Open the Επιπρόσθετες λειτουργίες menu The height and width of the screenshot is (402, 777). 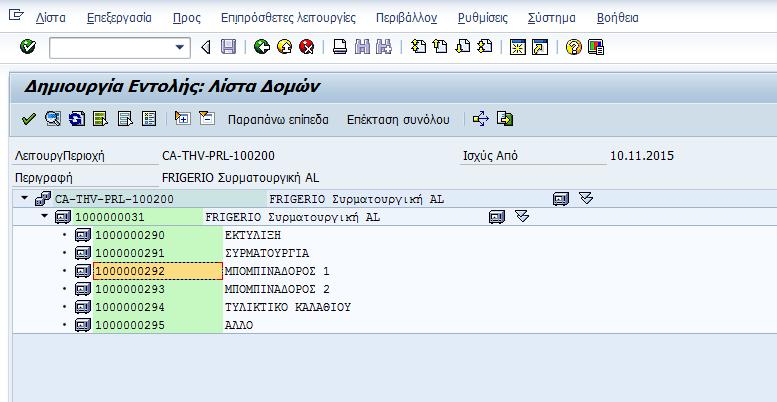click(x=288, y=18)
